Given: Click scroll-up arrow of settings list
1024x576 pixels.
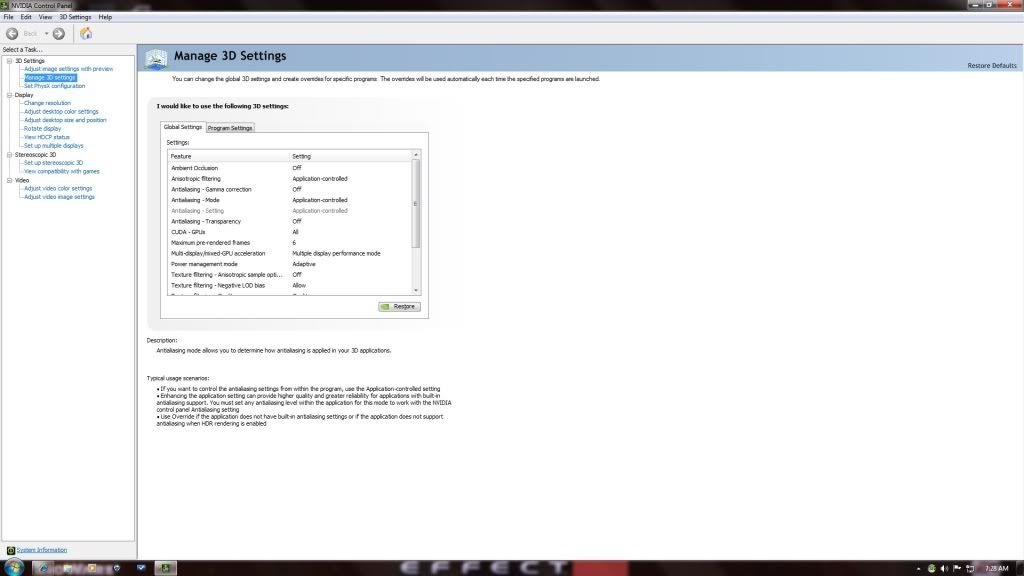Looking at the screenshot, I should coord(416,155).
